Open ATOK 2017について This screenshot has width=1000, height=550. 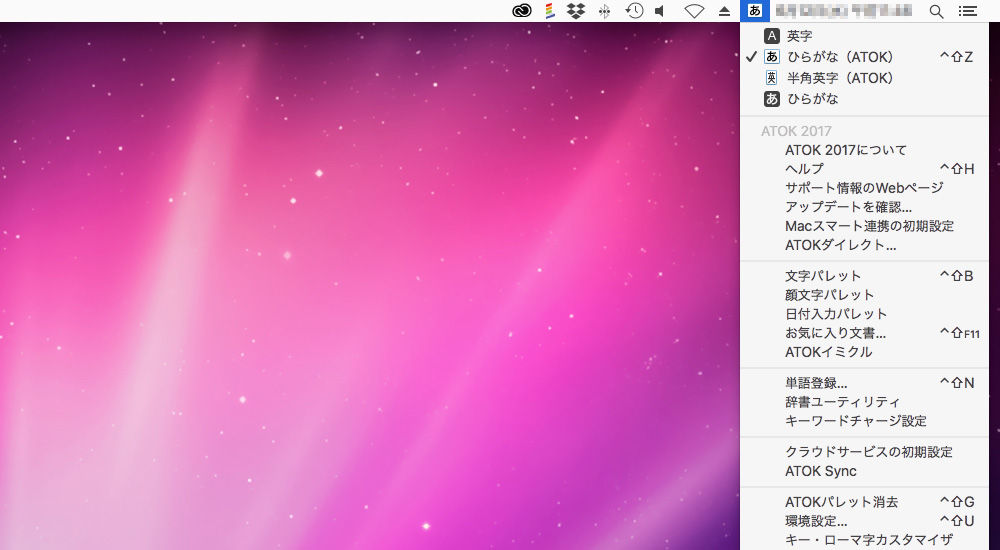coord(864,150)
